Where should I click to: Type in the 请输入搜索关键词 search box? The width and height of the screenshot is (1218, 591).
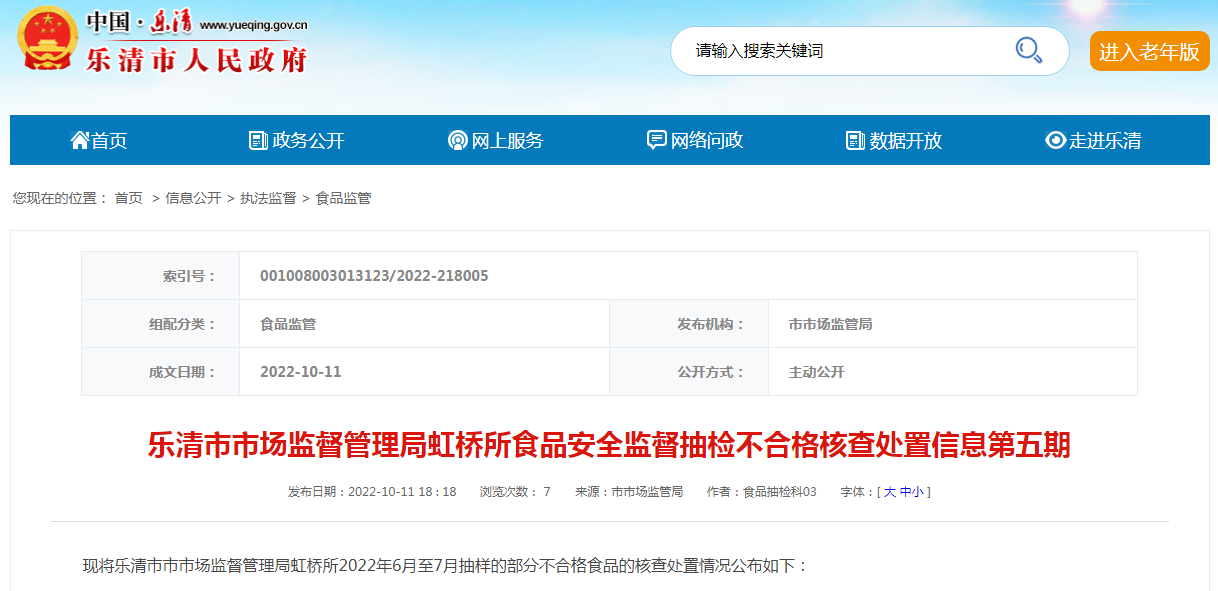pyautogui.click(x=840, y=51)
